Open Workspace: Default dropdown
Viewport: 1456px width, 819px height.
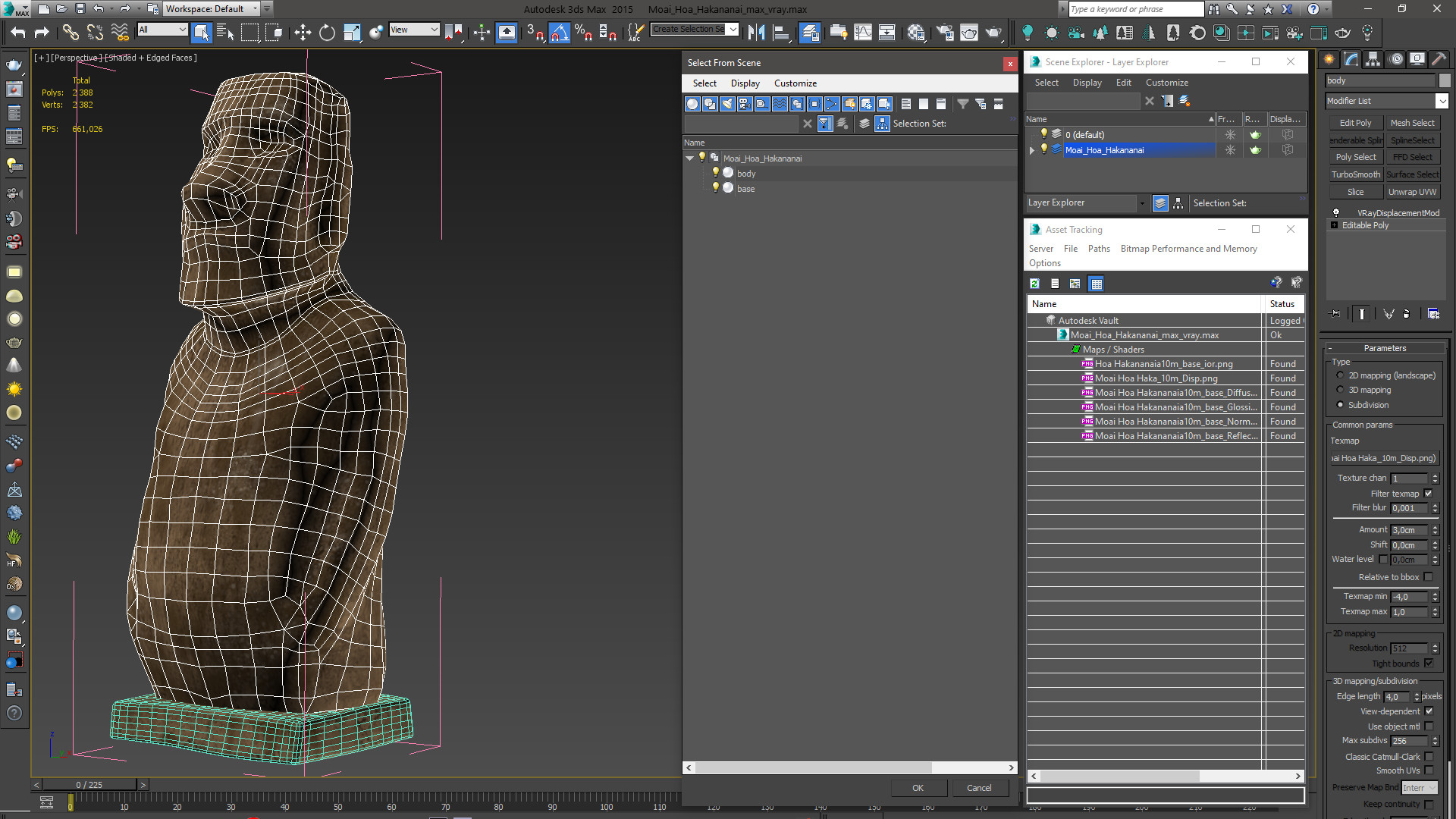click(212, 9)
